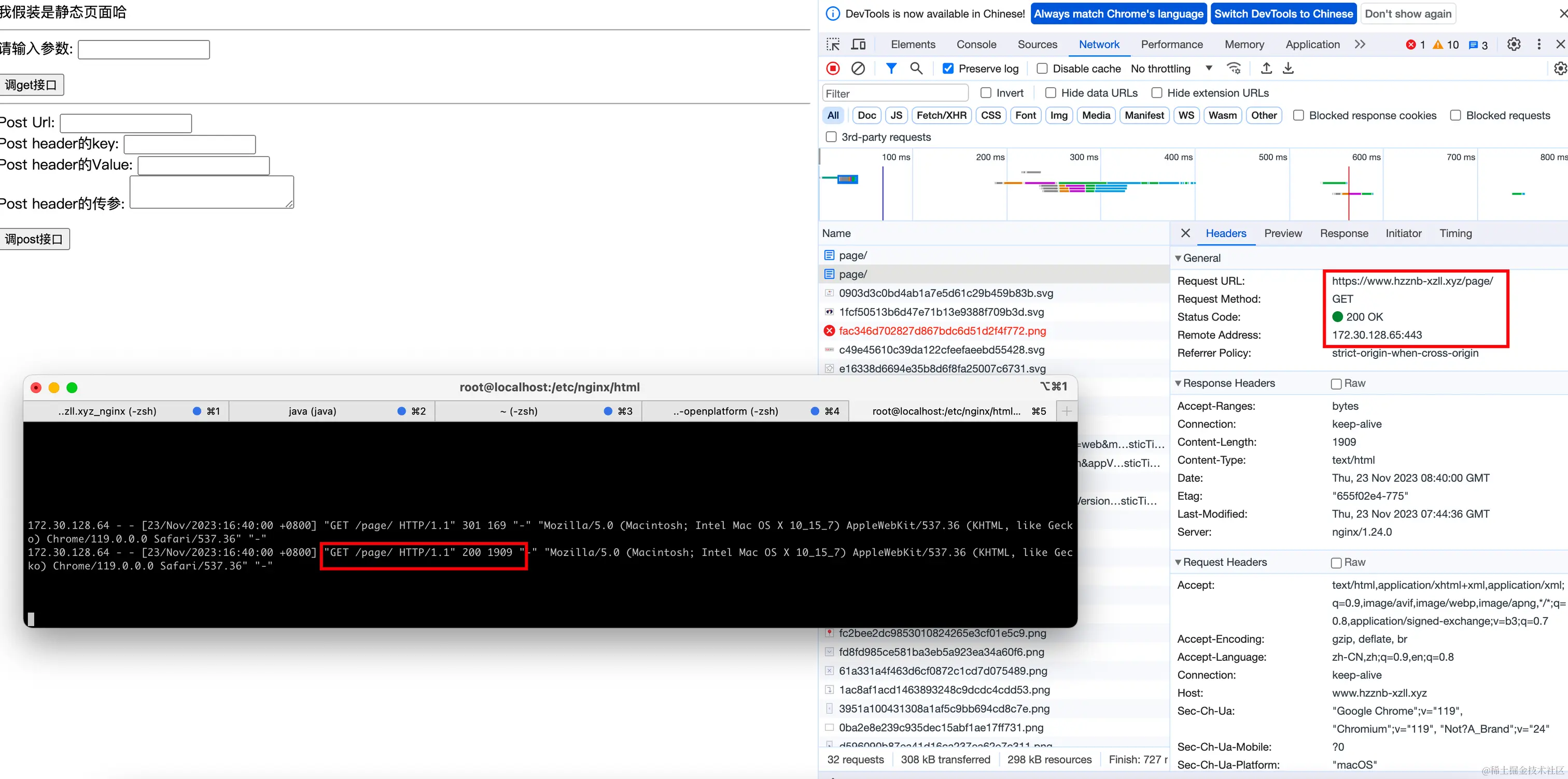This screenshot has height=779, width=1568.
Task: Stop recording network log
Action: tap(833, 68)
